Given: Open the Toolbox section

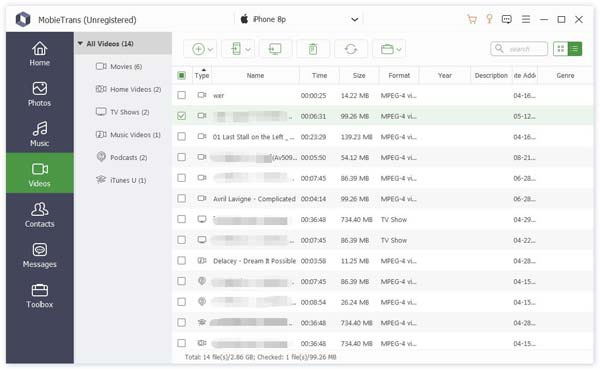Looking at the screenshot, I should click(40, 295).
